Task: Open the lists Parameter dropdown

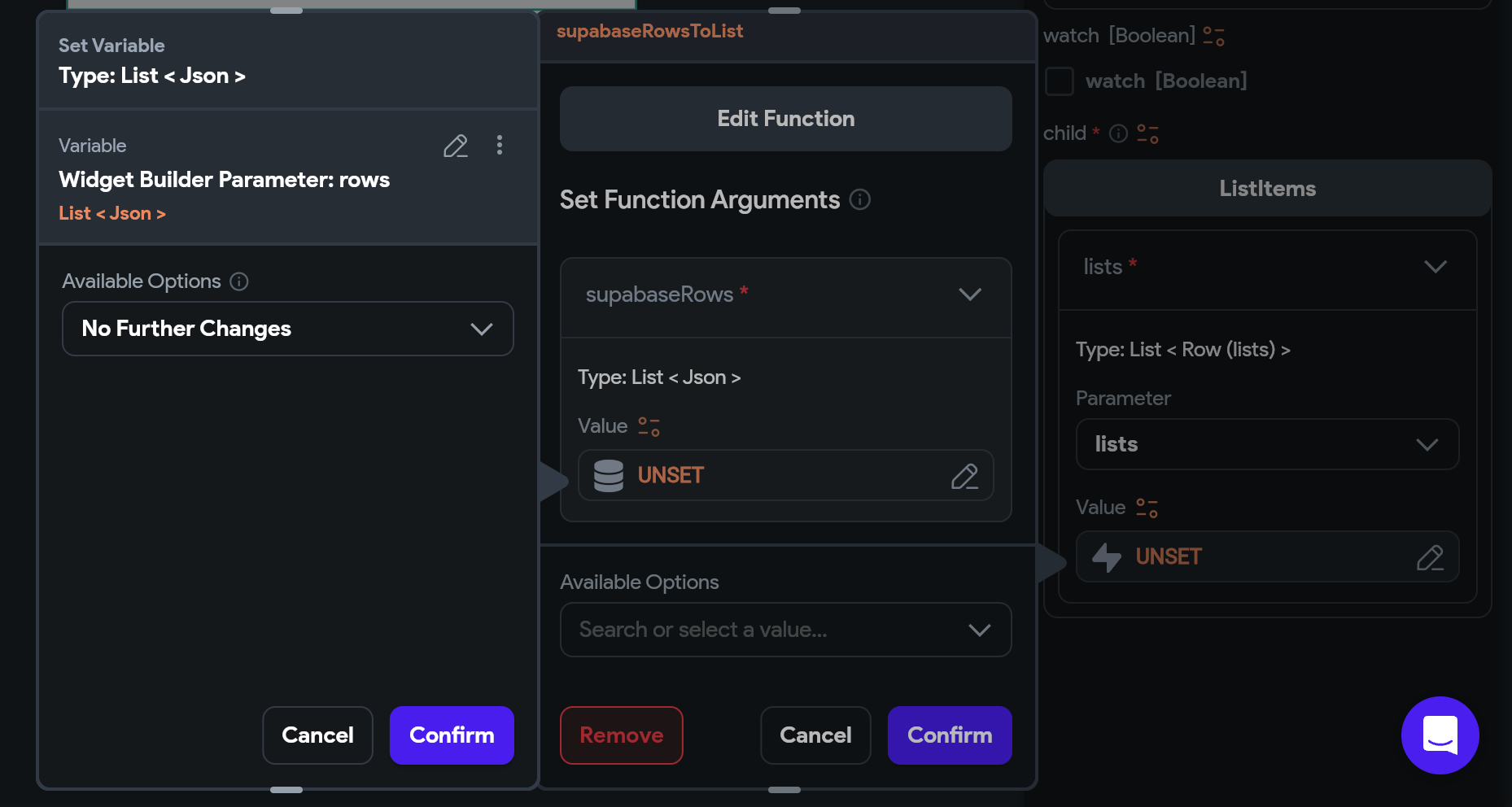Action: pos(1267,444)
